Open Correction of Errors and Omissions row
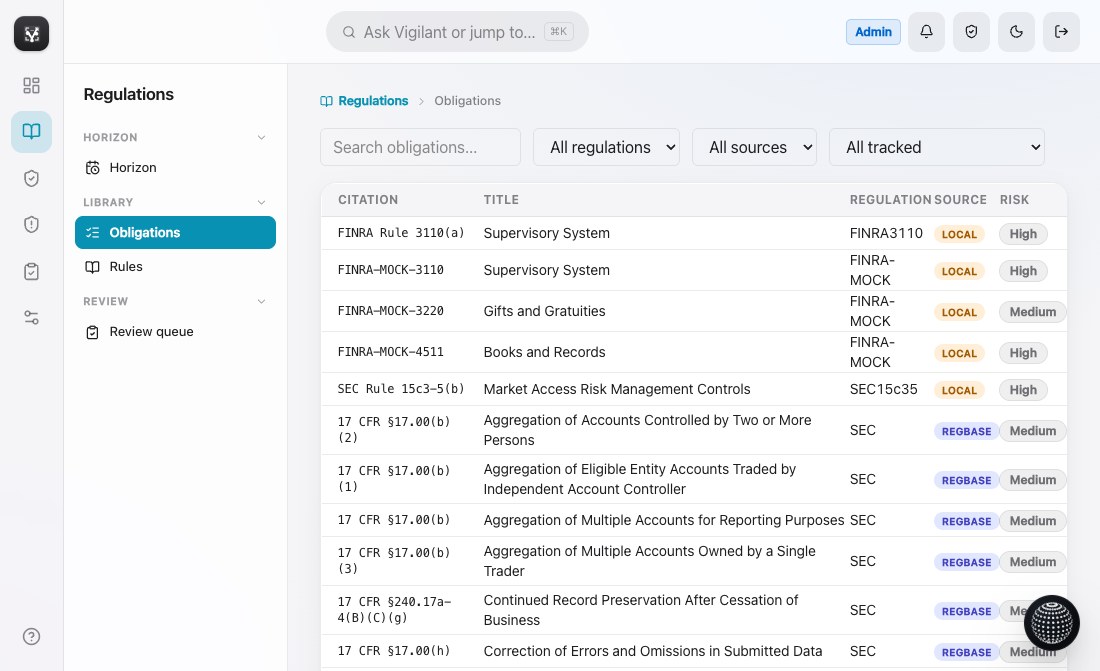The height and width of the screenshot is (671, 1100). click(652, 651)
